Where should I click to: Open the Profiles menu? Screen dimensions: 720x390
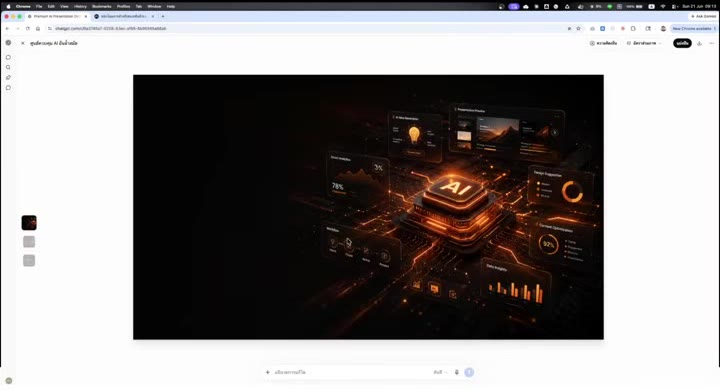pyautogui.click(x=124, y=6)
